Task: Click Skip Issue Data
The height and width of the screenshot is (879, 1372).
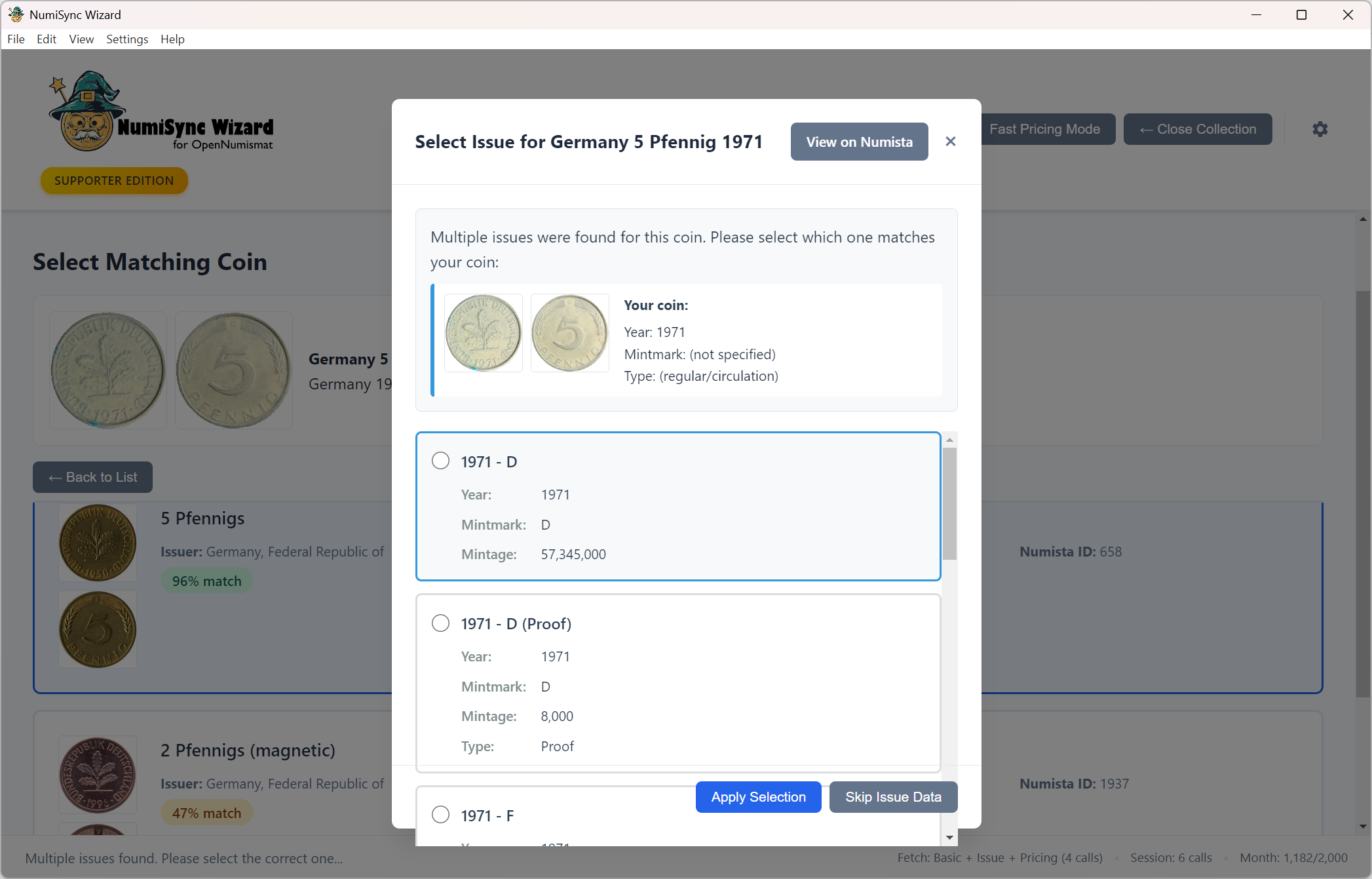Action: click(x=893, y=797)
